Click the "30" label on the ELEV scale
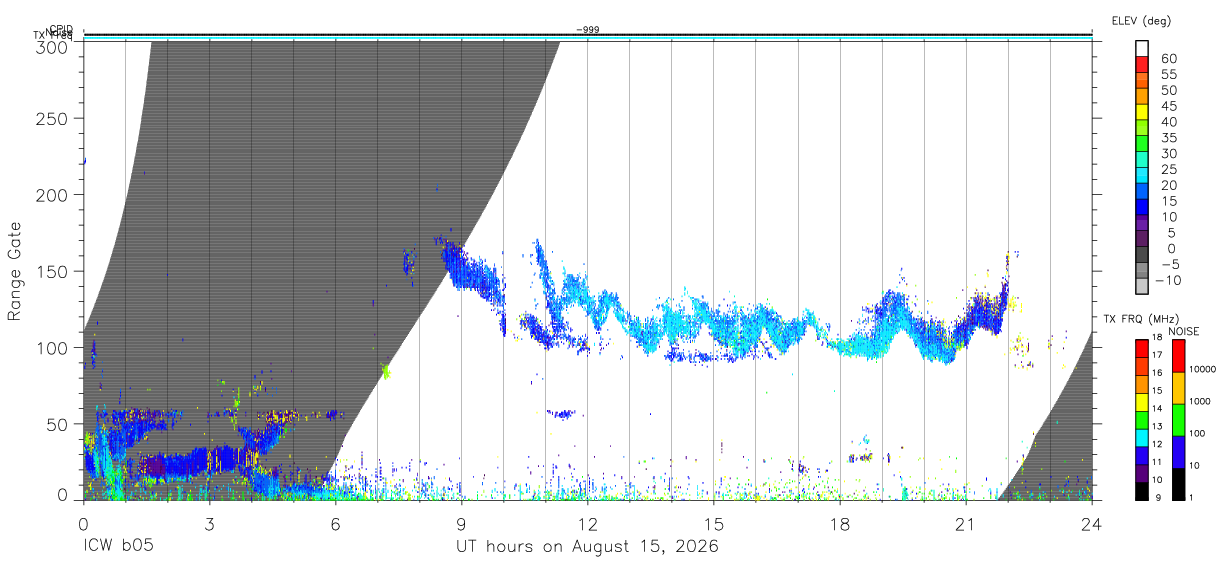The height and width of the screenshot is (567, 1228). [1169, 154]
